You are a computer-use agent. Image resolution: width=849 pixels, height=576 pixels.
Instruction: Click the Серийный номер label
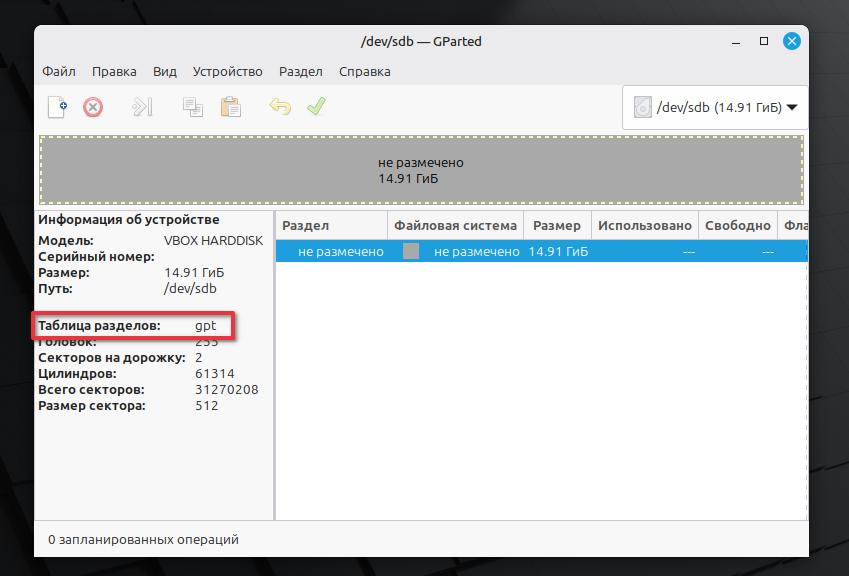(96, 257)
